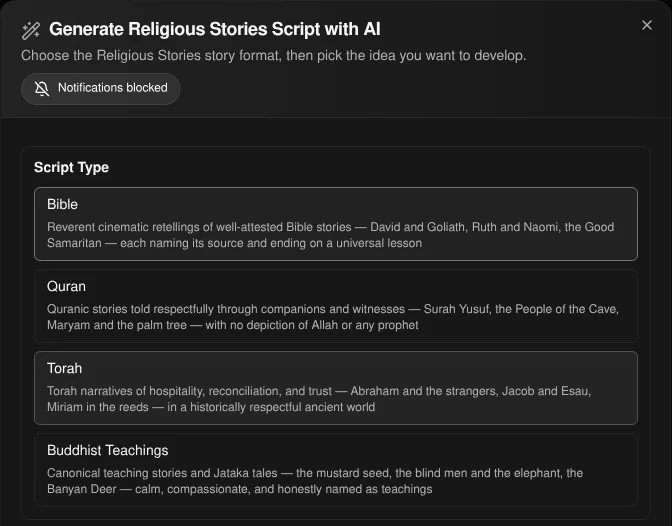
Task: Click the dialog title text
Action: point(215,29)
